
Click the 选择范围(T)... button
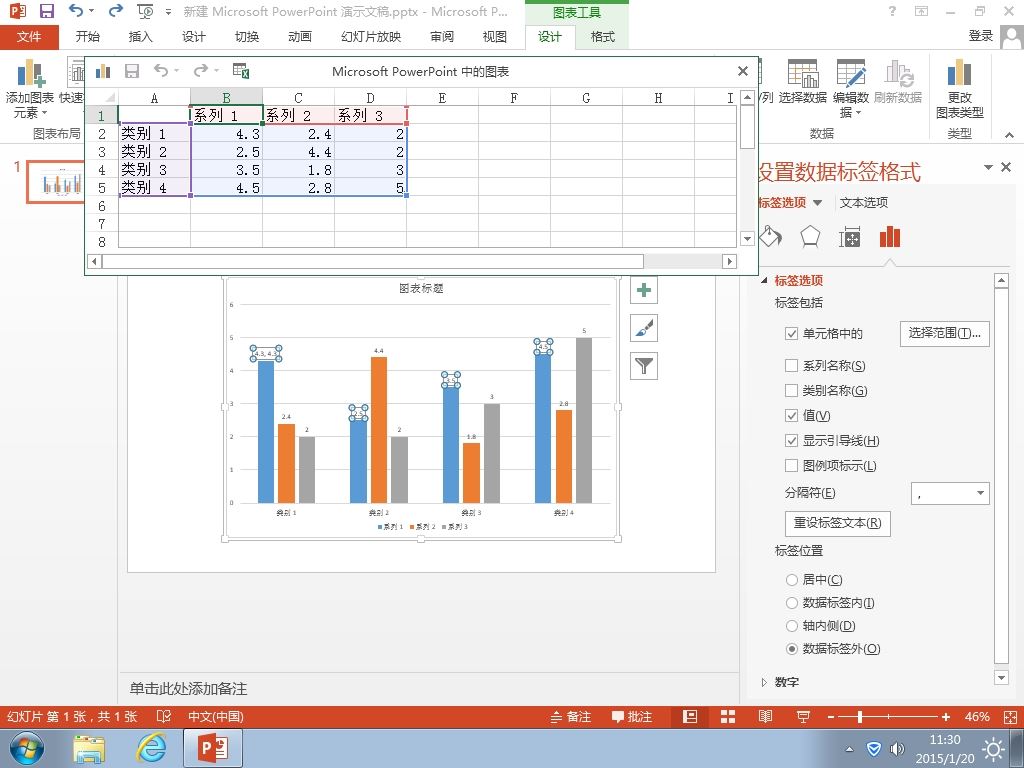(944, 333)
